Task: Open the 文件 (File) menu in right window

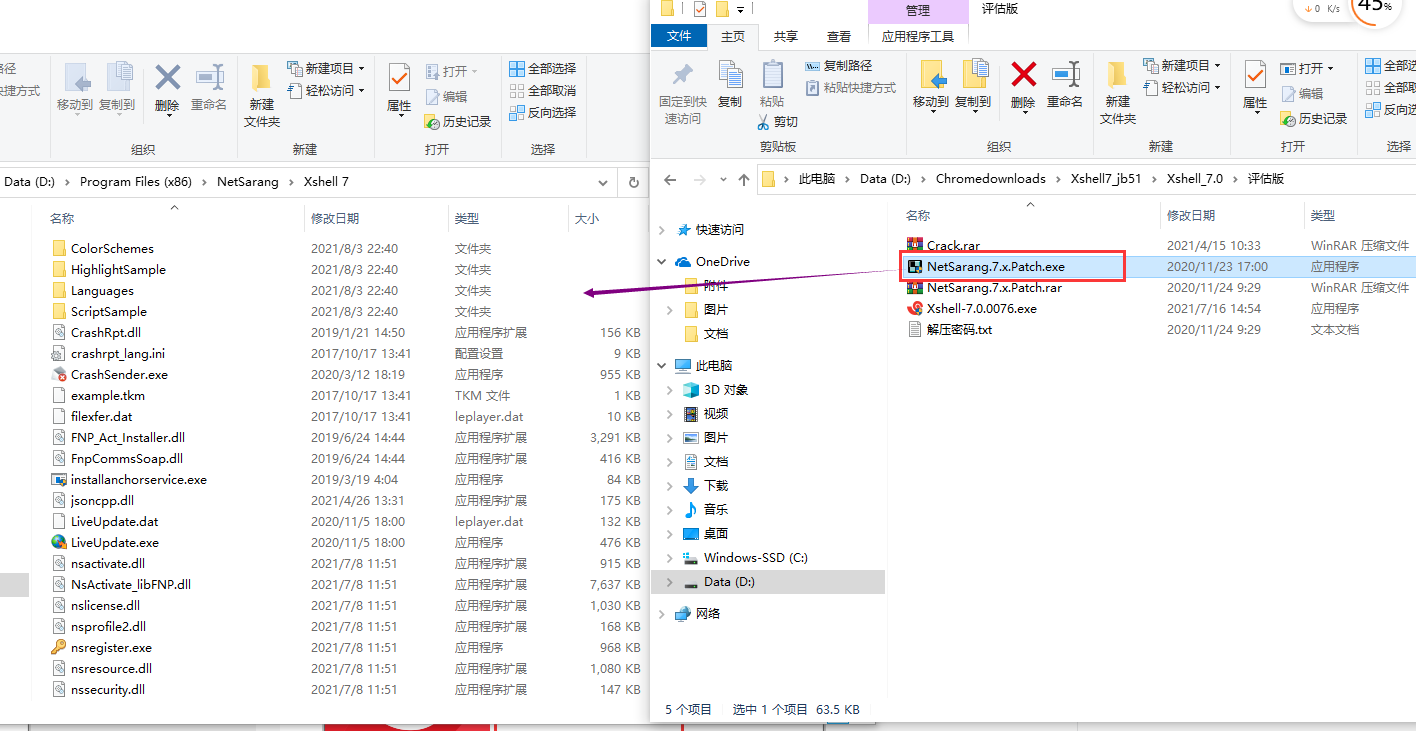Action: click(679, 35)
